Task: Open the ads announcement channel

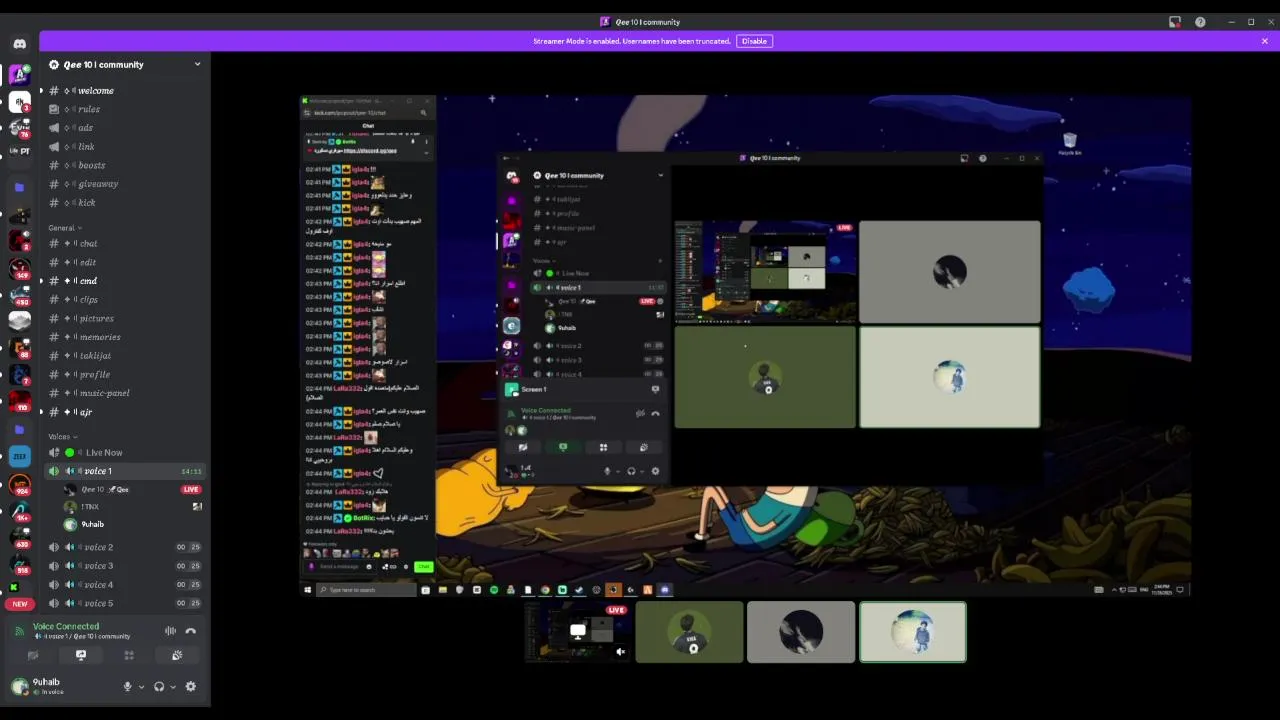Action: [x=125, y=128]
